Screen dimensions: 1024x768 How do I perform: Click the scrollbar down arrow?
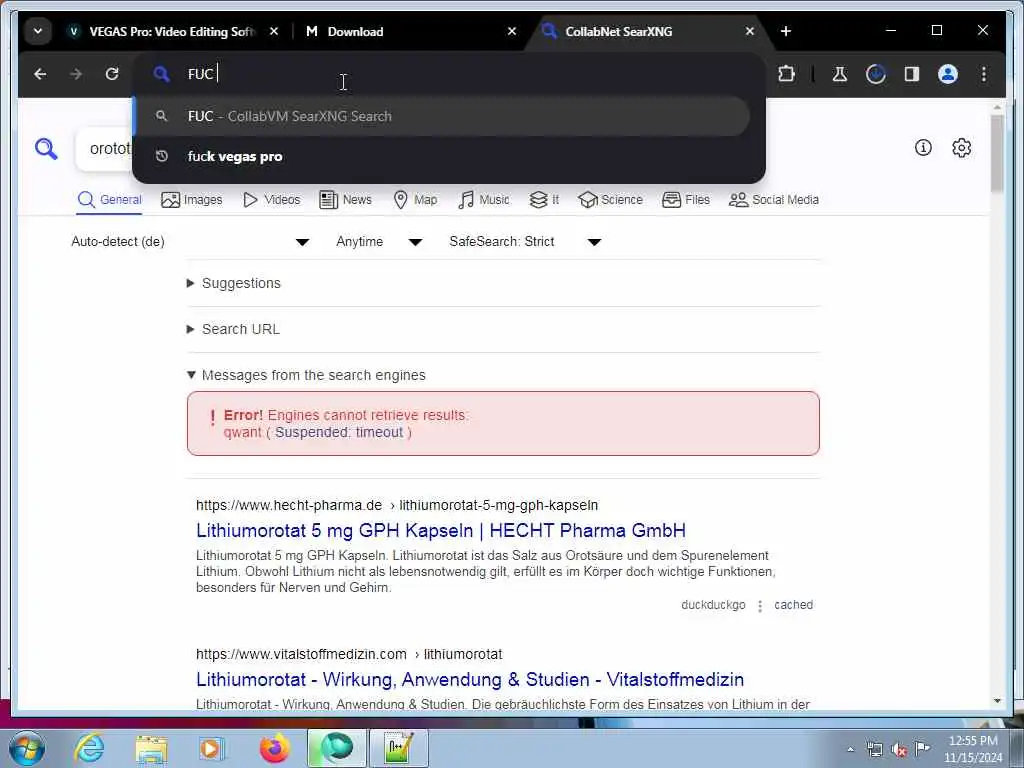(997, 701)
